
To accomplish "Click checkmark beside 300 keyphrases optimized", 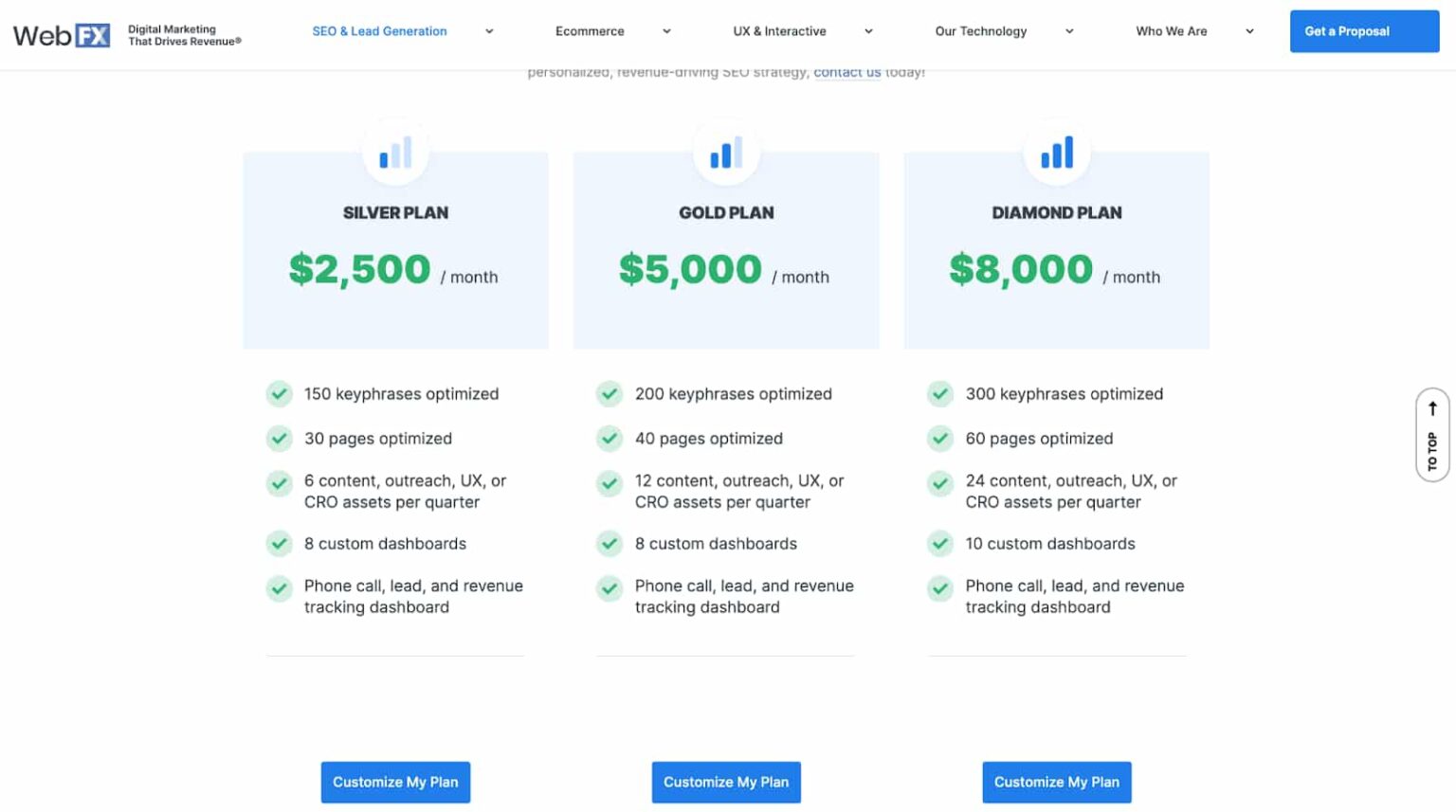I will pyautogui.click(x=940, y=393).
